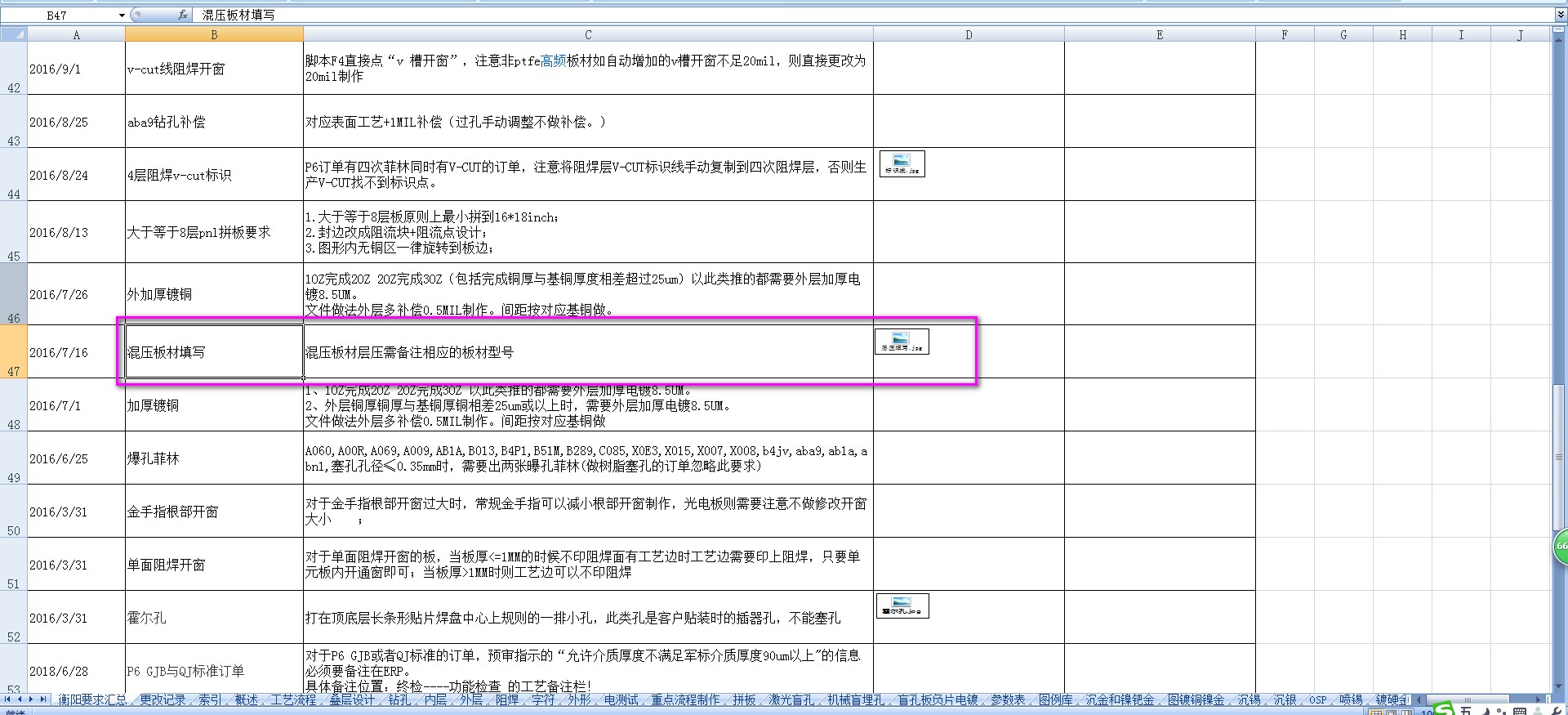Click the Name Box showing B47
The width and height of the screenshot is (1568, 715).
click(x=59, y=15)
